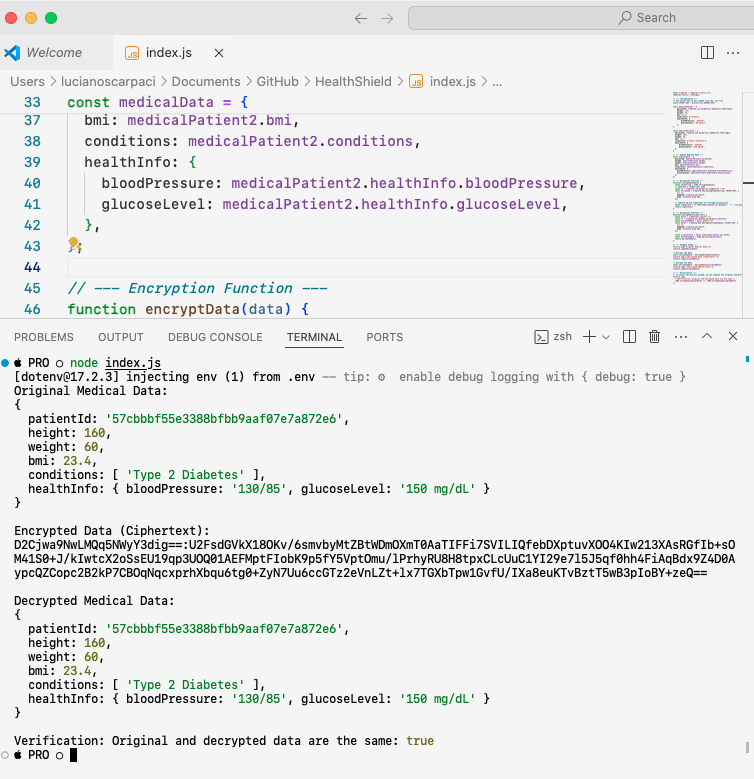Click line number 39 in gutter
754x779 pixels.
pyautogui.click(x=32, y=162)
